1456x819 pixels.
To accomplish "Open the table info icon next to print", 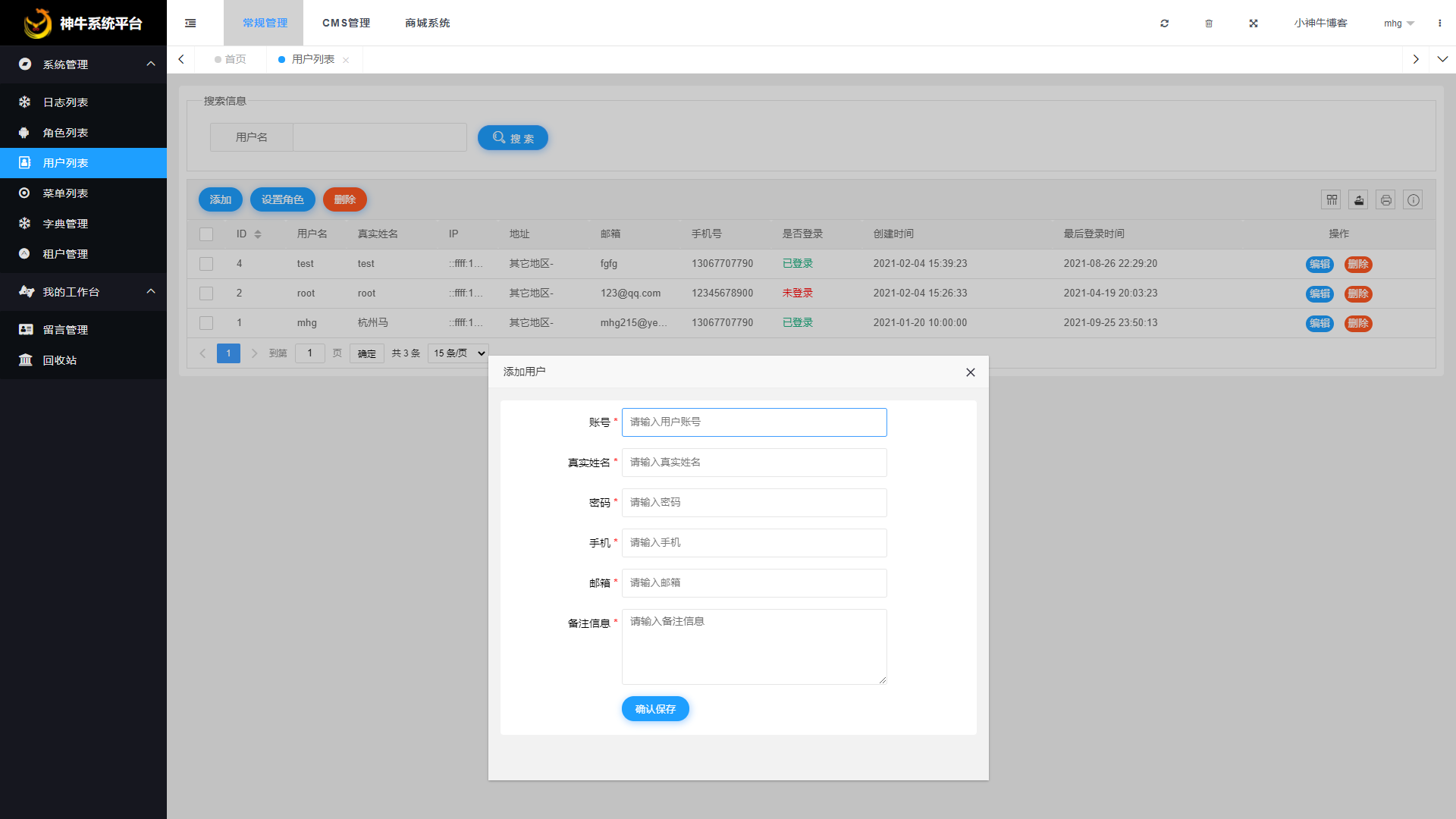I will [1413, 199].
